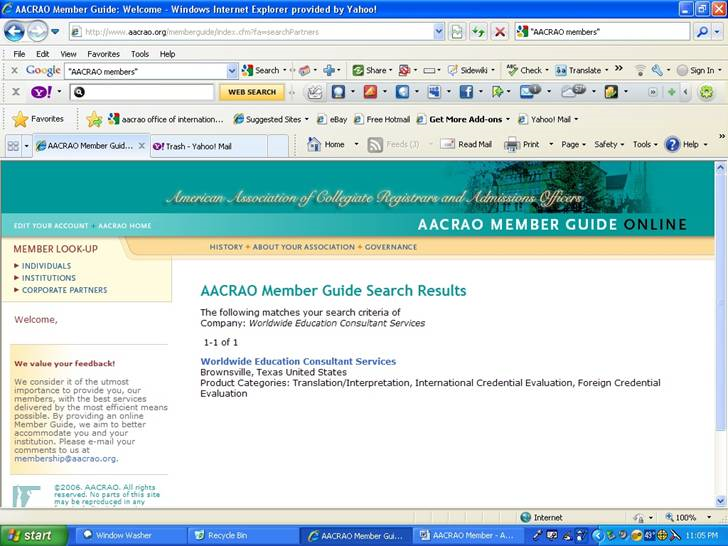The width and height of the screenshot is (728, 546).
Task: Open the command bar Tools dropdown
Action: coord(645,144)
